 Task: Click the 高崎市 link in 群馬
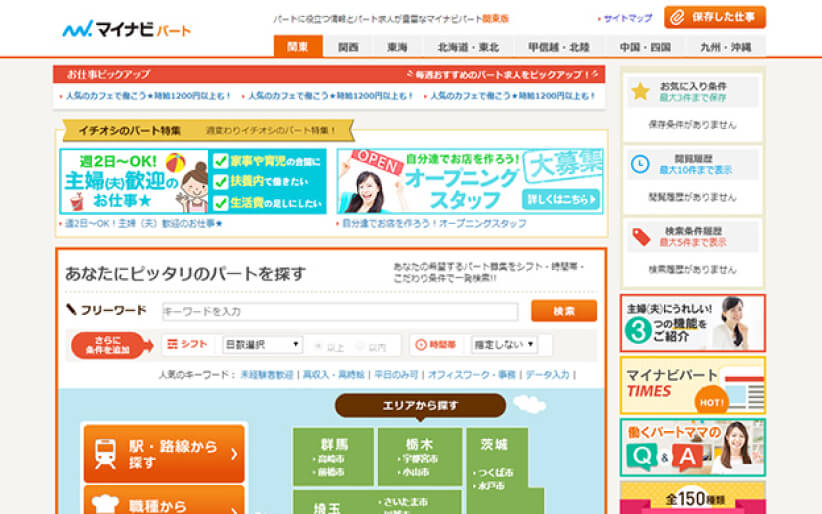(x=331, y=459)
